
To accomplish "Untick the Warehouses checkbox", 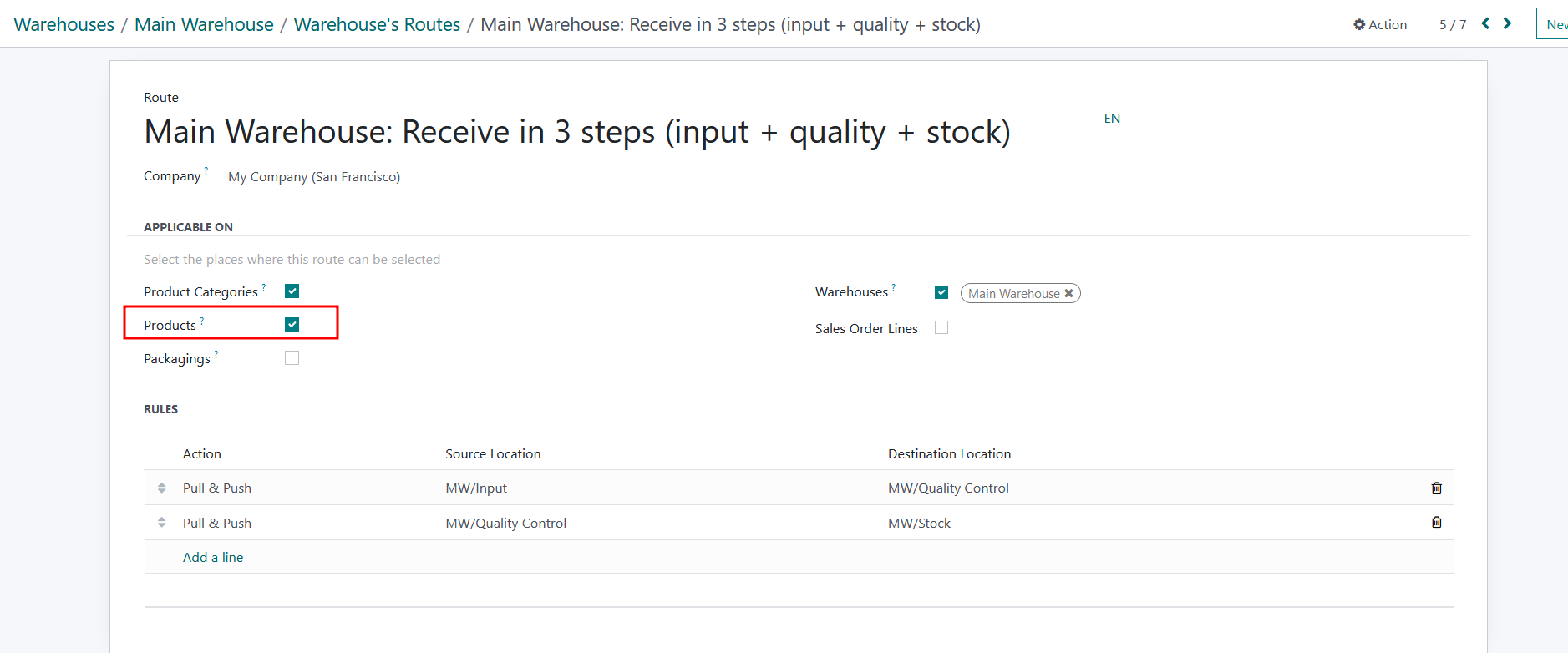I will (x=941, y=292).
